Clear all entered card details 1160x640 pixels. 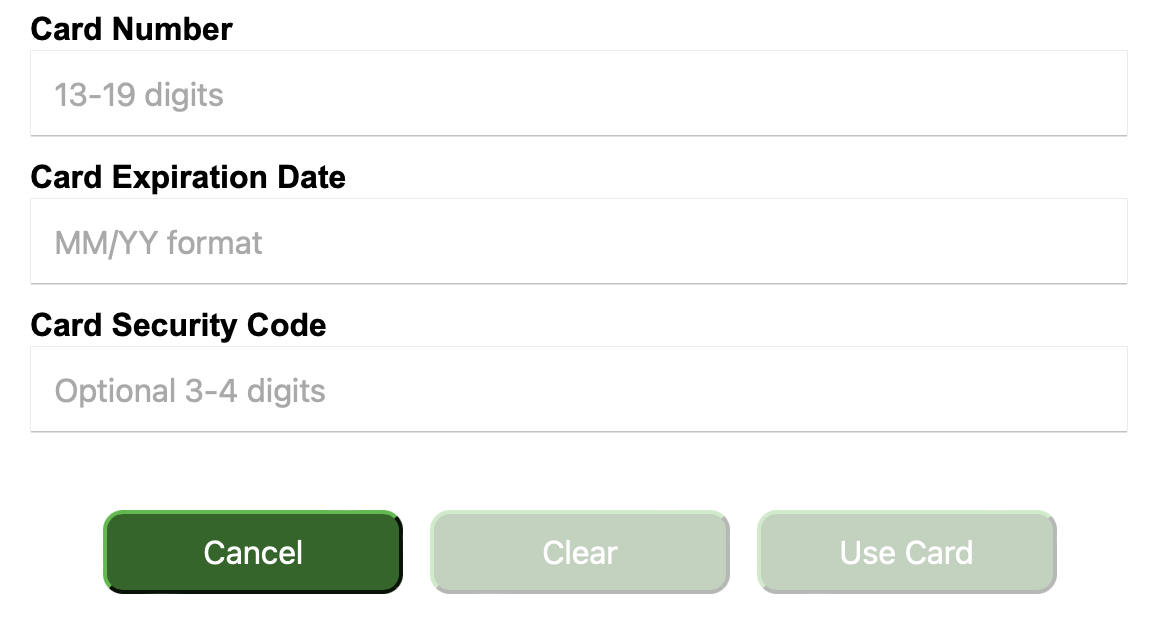580,552
